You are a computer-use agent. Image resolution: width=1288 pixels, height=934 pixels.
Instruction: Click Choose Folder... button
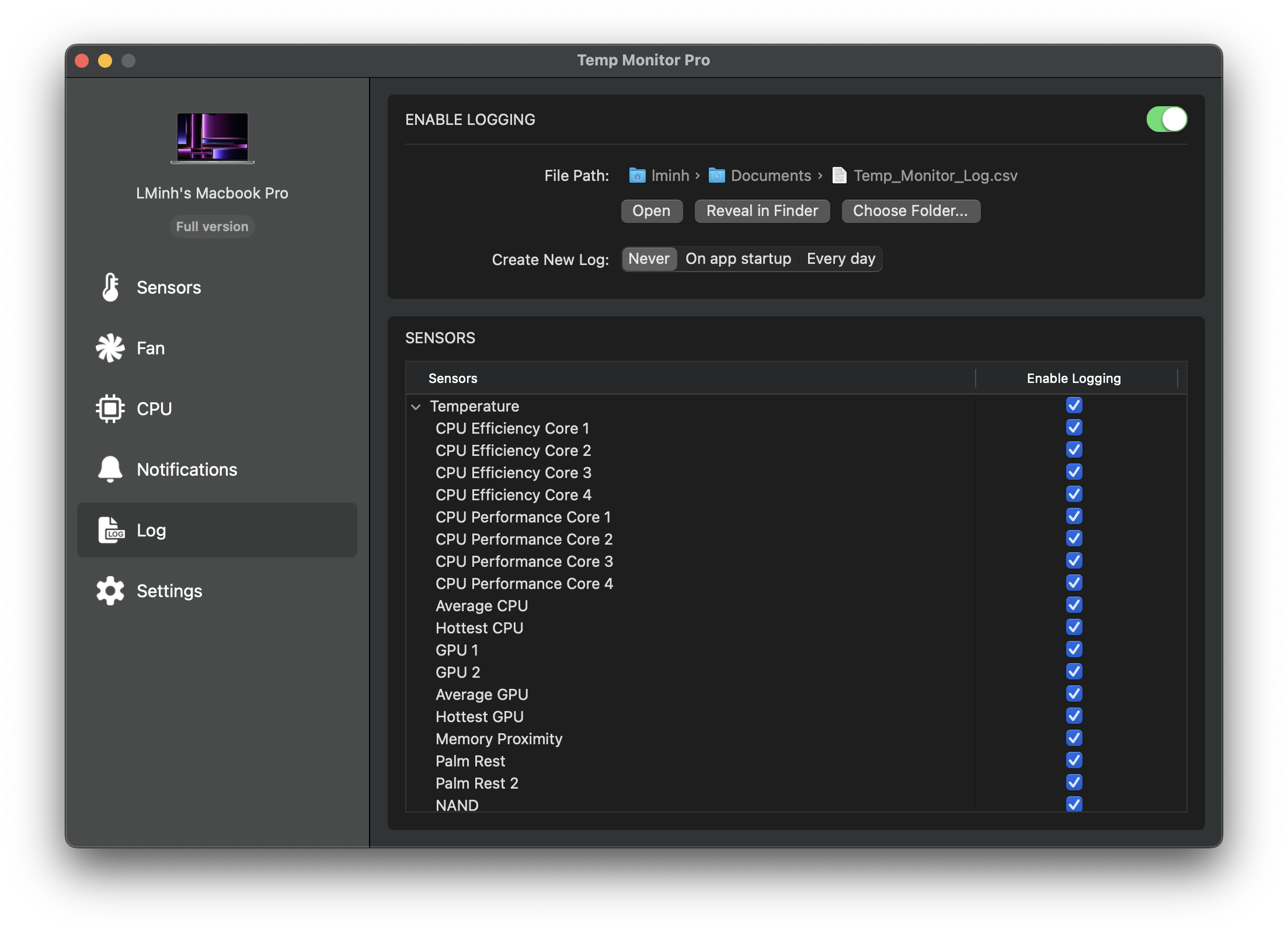point(910,211)
